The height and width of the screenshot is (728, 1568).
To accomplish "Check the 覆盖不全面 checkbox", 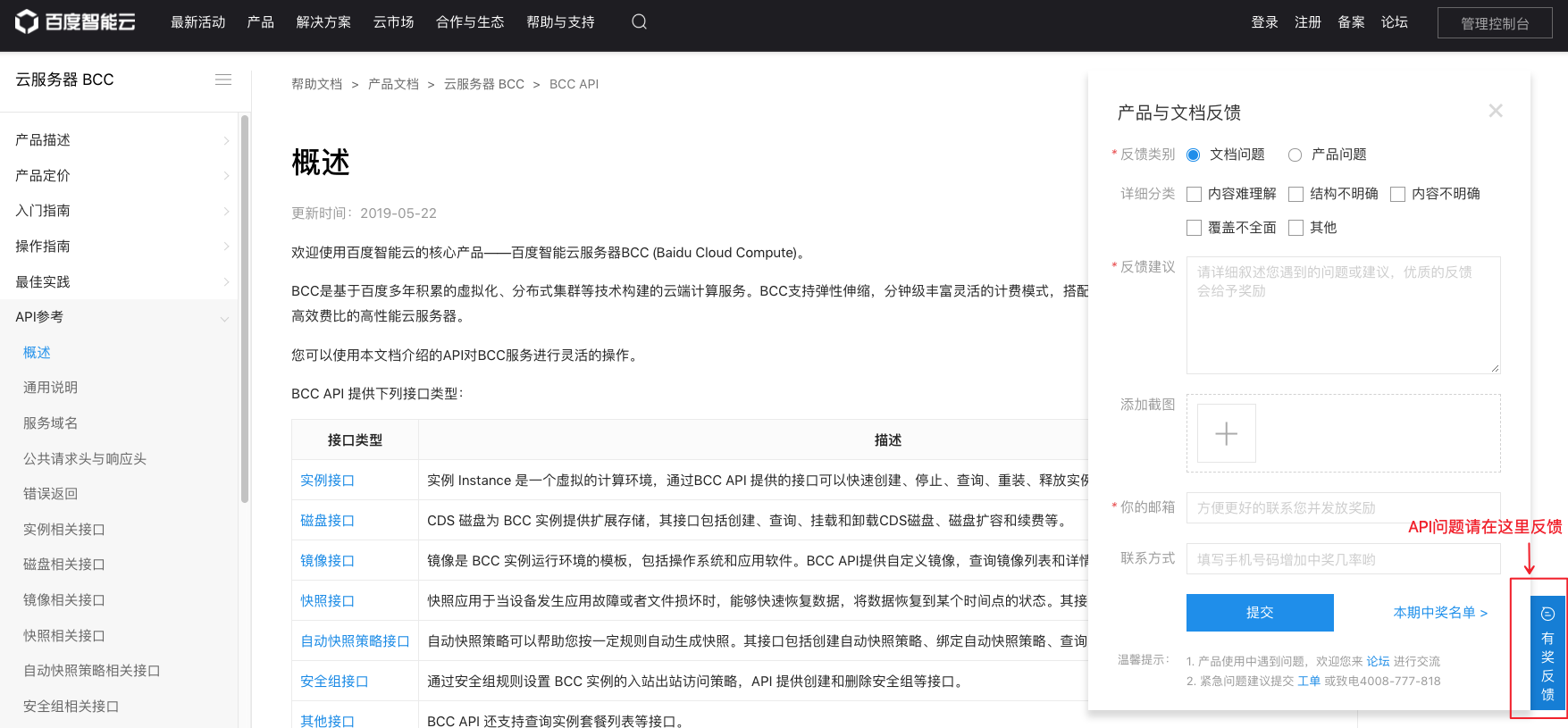I will pos(1194,228).
